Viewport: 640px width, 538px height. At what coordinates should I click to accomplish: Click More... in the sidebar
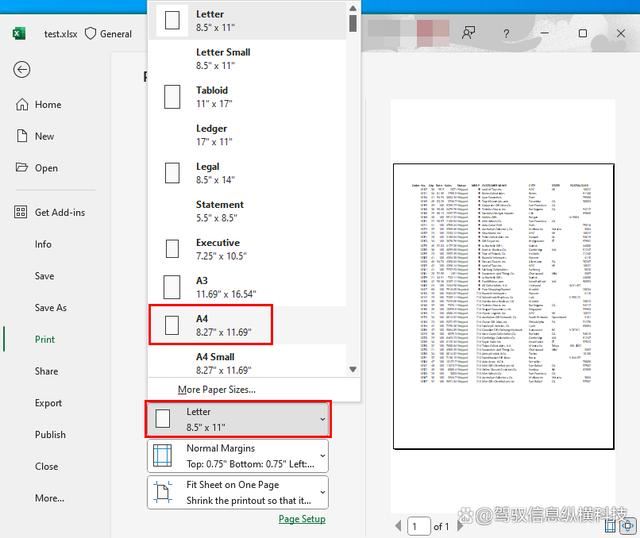[x=49, y=498]
